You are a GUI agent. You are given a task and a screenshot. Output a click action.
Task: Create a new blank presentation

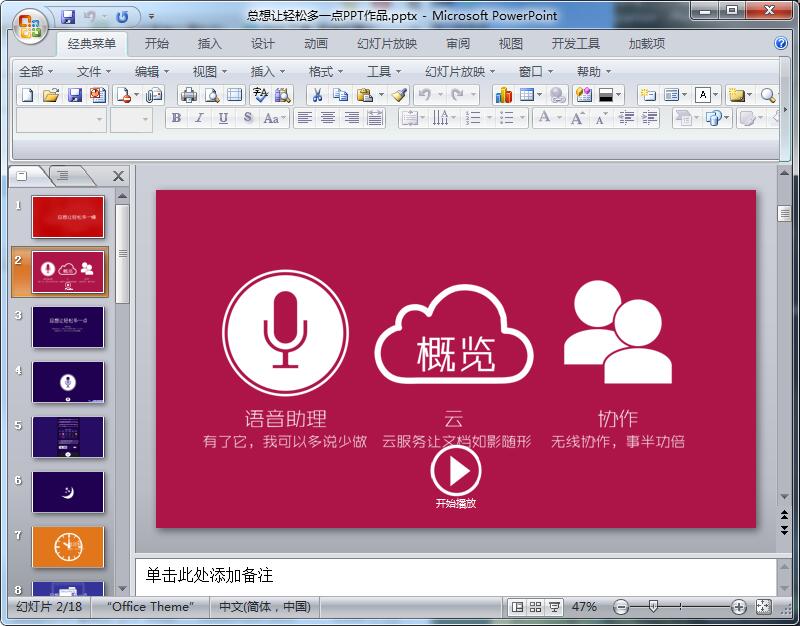[x=28, y=95]
